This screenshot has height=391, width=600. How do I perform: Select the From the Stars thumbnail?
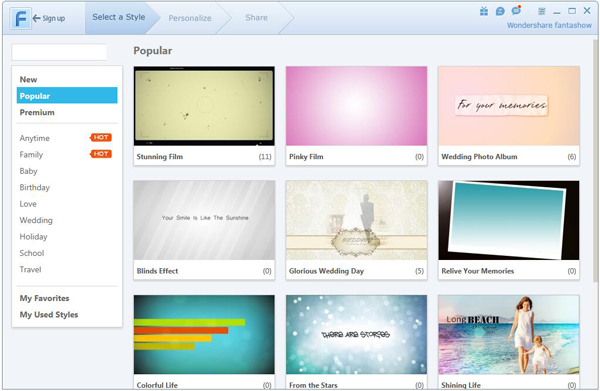356,334
